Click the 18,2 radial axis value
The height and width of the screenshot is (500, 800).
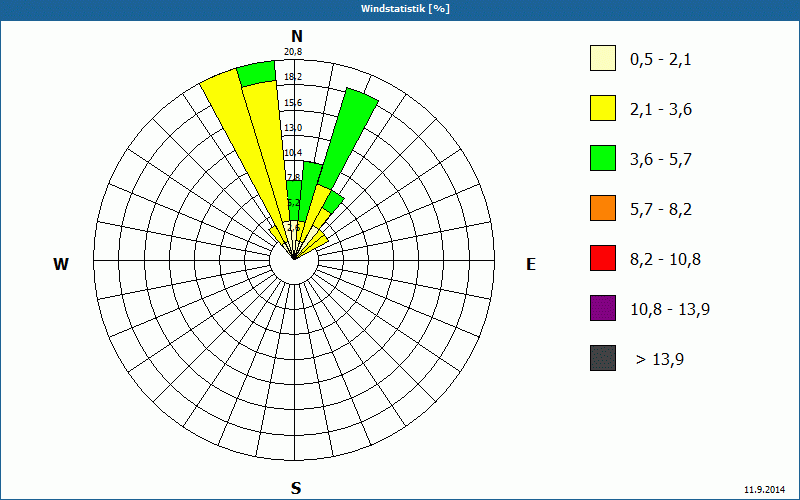(293, 77)
